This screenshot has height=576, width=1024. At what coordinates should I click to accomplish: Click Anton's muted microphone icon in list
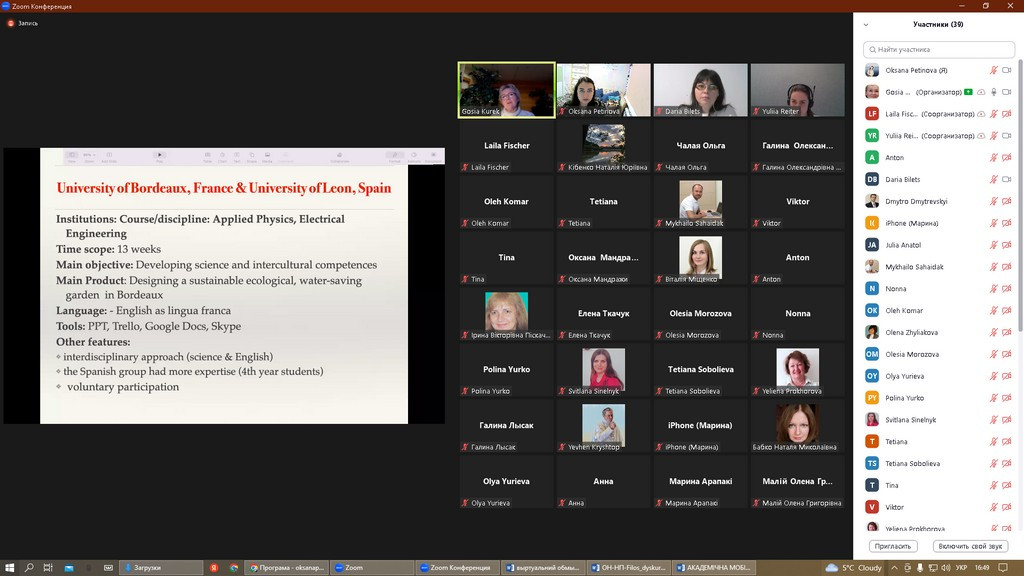994,157
